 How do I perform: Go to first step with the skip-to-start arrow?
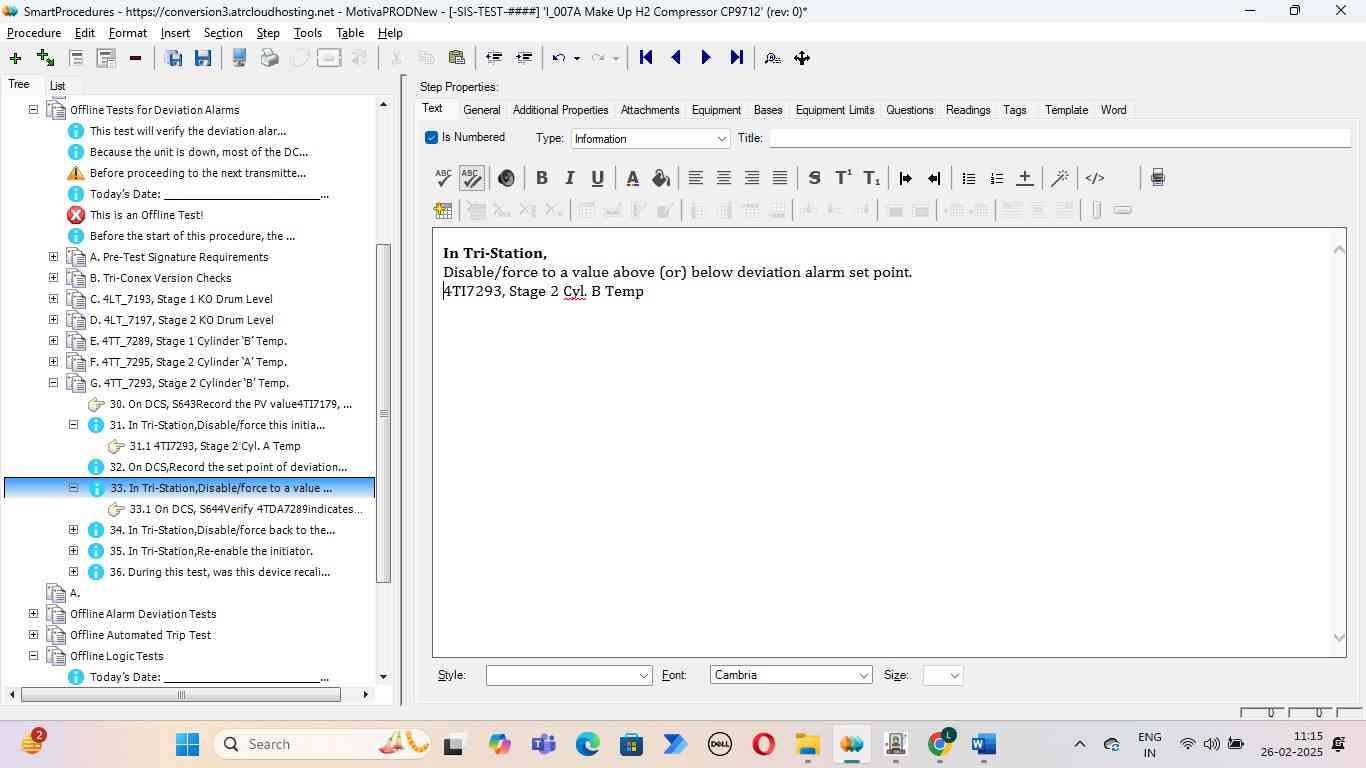click(x=646, y=58)
